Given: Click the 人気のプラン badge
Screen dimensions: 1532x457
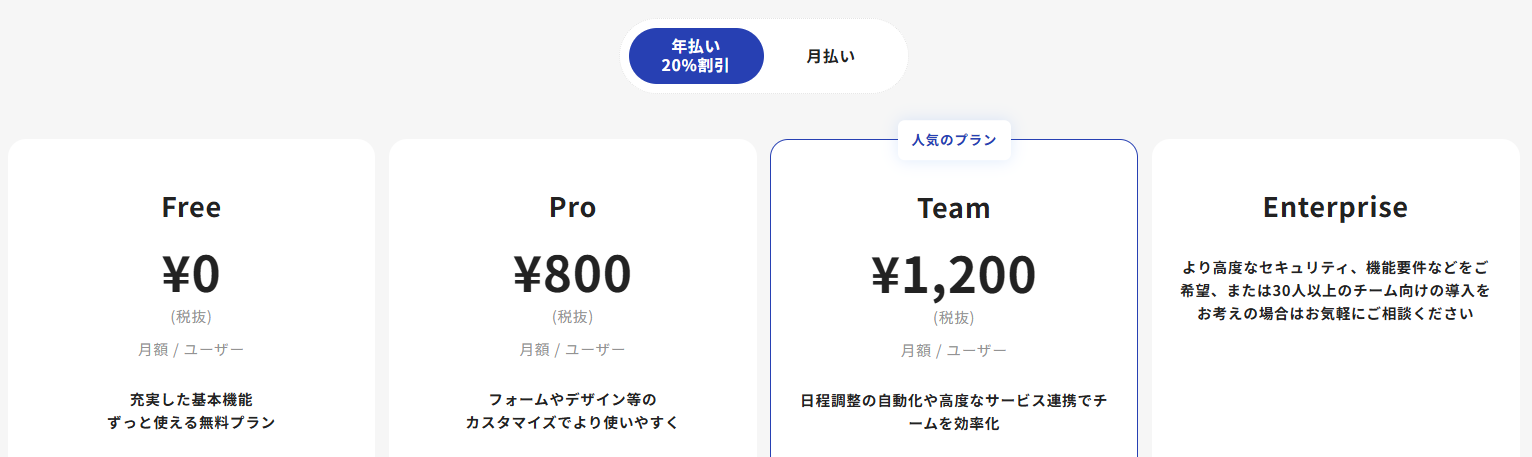Looking at the screenshot, I should 954,140.
